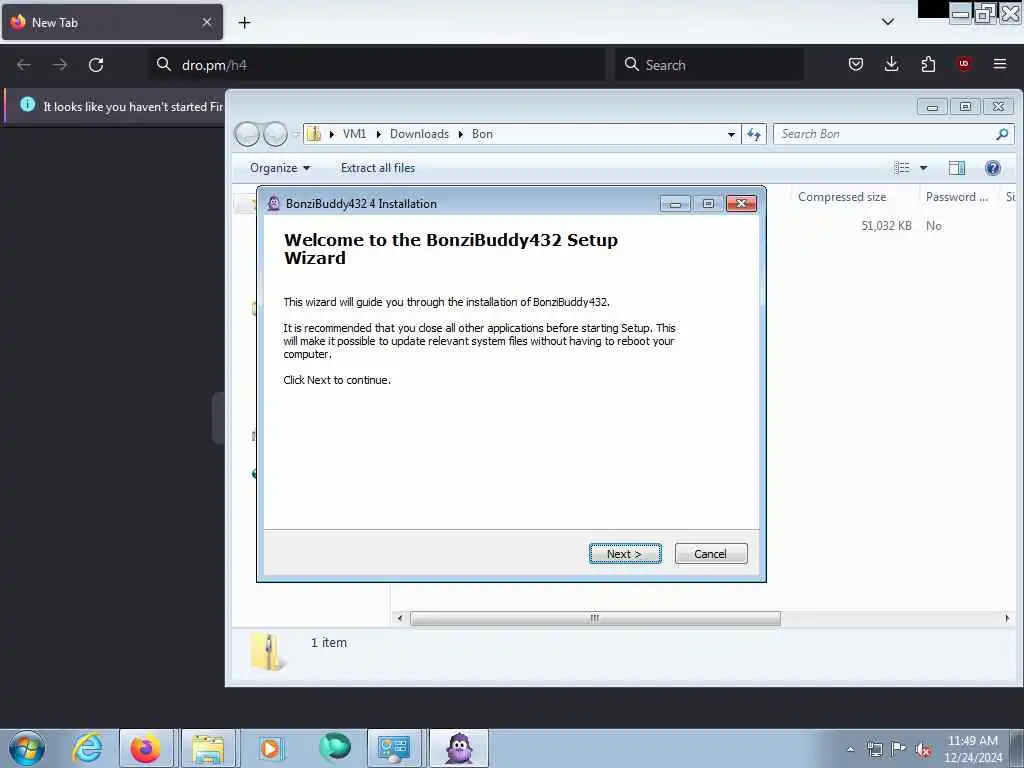The image size is (1024, 768).
Task: Select Bon in Explorer breadcrumb
Action: pyautogui.click(x=483, y=134)
